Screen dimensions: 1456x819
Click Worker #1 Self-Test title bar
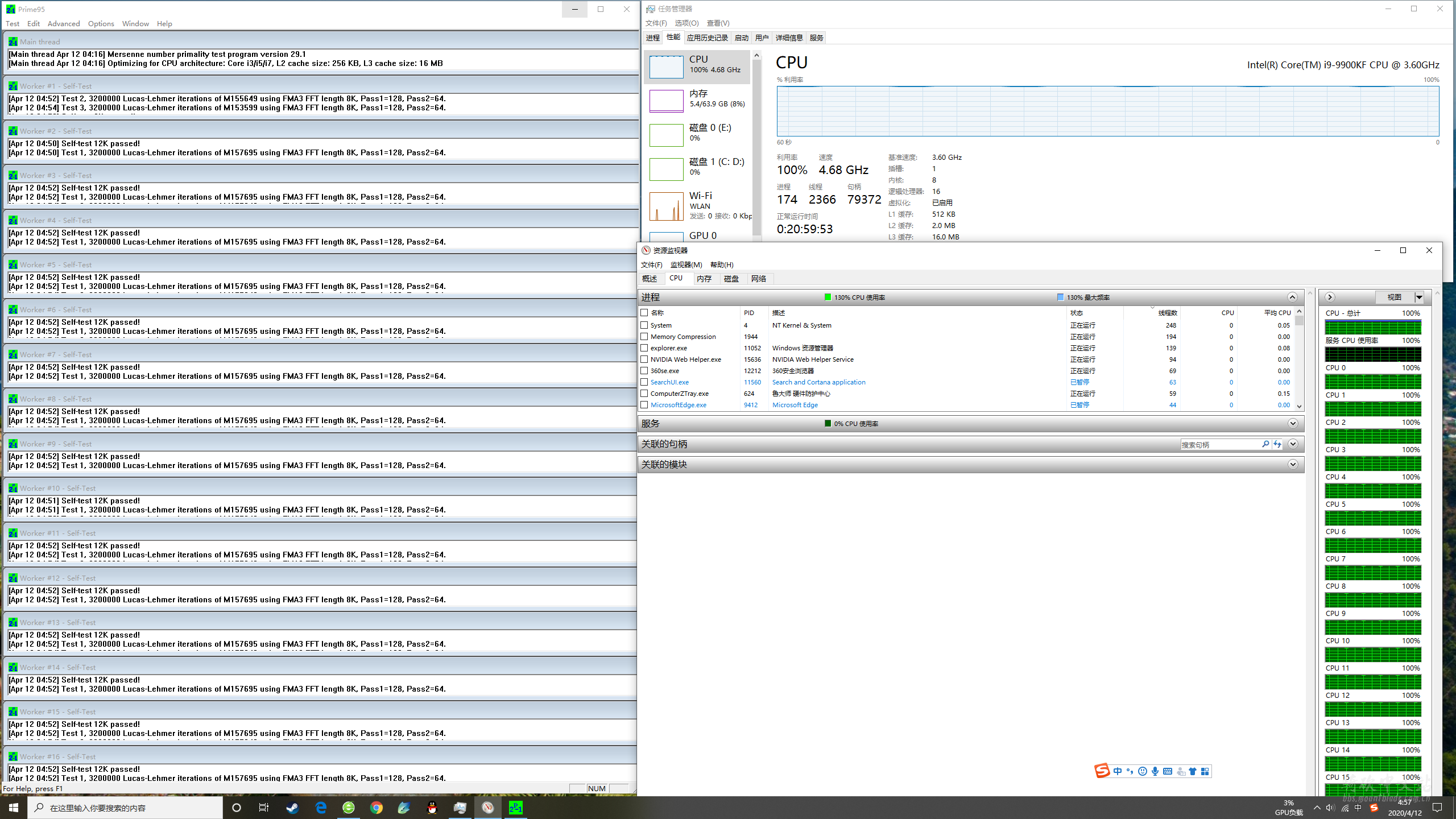pyautogui.click(x=321, y=86)
